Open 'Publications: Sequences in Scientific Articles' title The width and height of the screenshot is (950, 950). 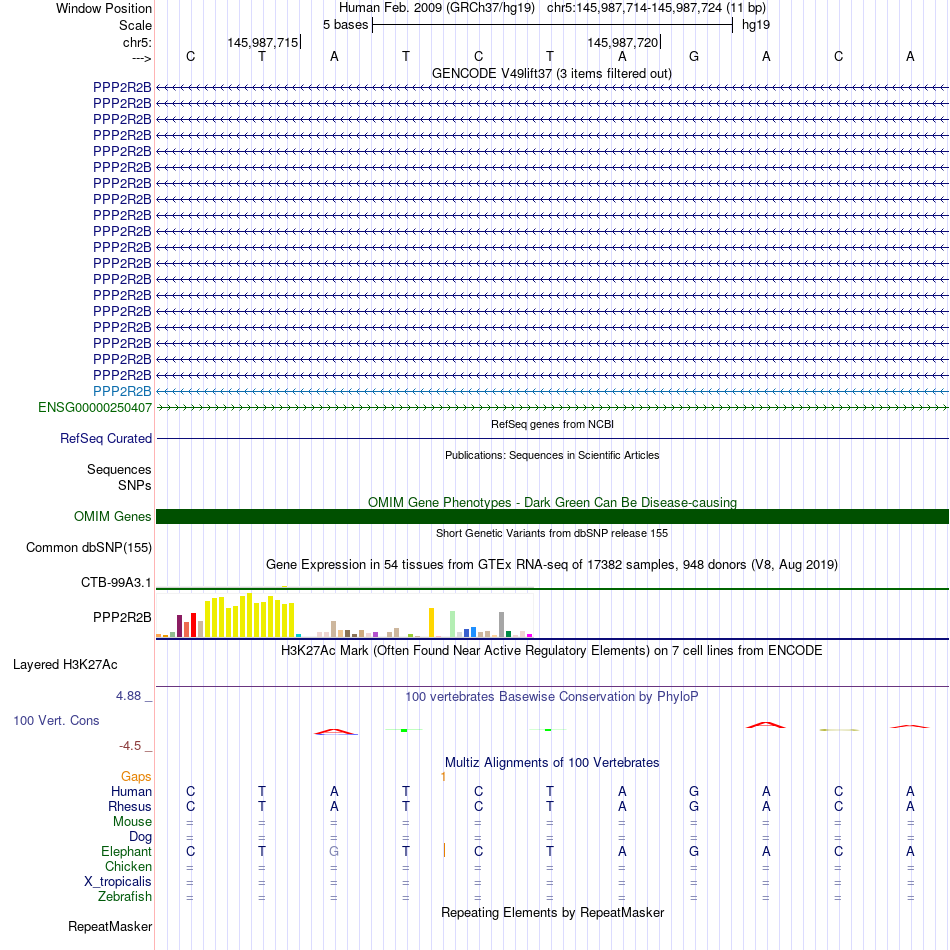tap(552, 455)
